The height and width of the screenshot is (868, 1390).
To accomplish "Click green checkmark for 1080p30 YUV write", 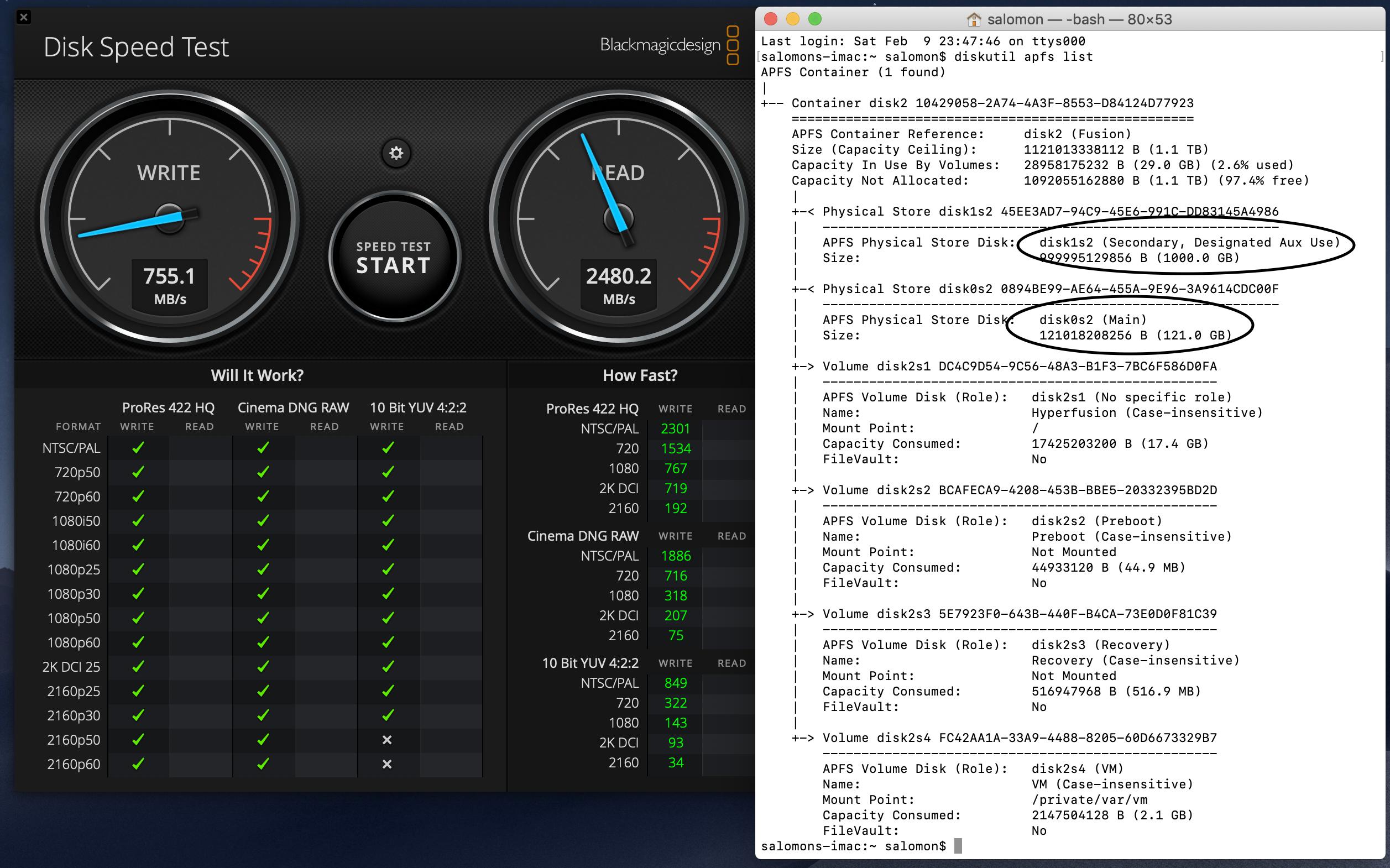I will pyautogui.click(x=388, y=594).
